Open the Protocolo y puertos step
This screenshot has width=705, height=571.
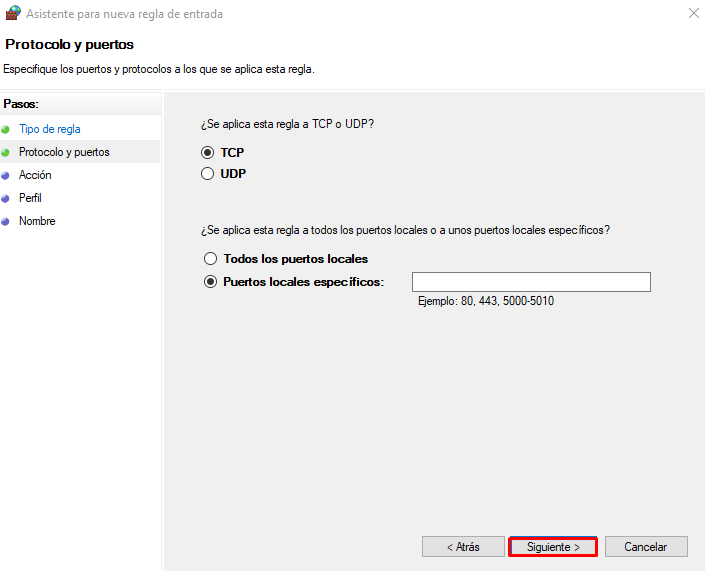pyautogui.click(x=64, y=152)
